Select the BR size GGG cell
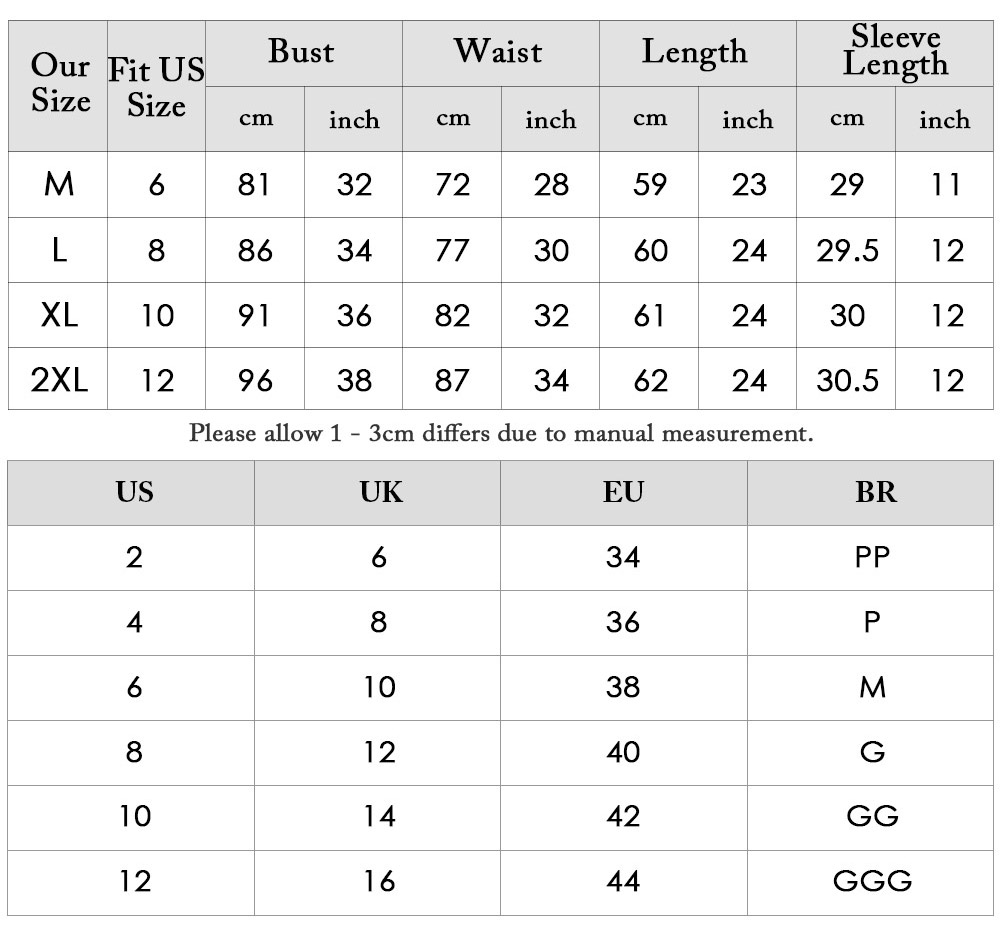The image size is (1000, 934). click(x=872, y=881)
